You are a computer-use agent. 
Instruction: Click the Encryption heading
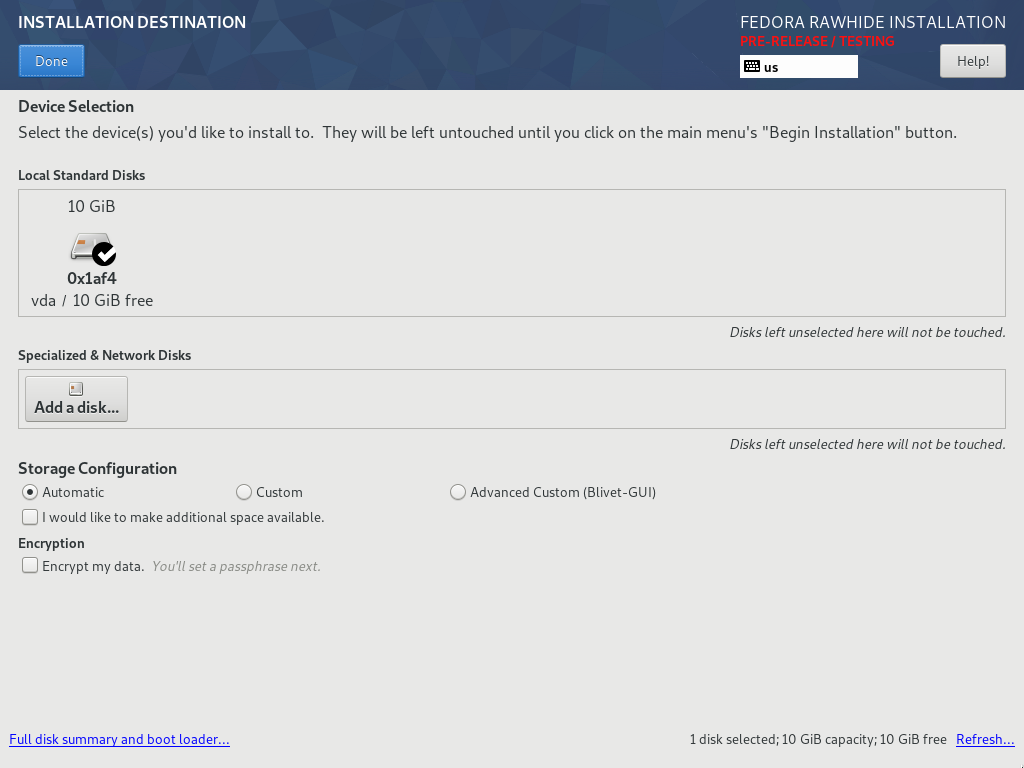[52, 543]
